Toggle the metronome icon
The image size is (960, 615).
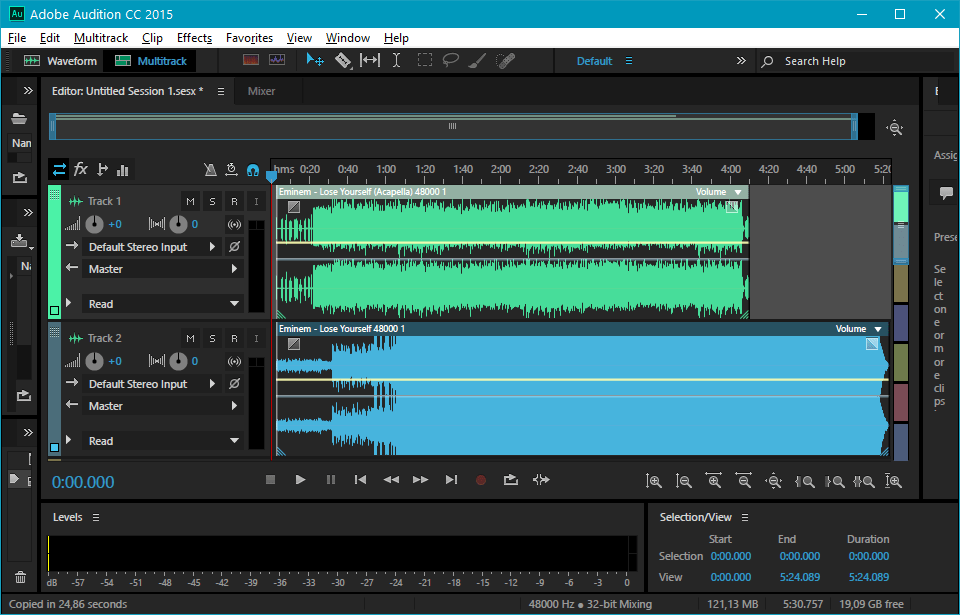click(210, 170)
